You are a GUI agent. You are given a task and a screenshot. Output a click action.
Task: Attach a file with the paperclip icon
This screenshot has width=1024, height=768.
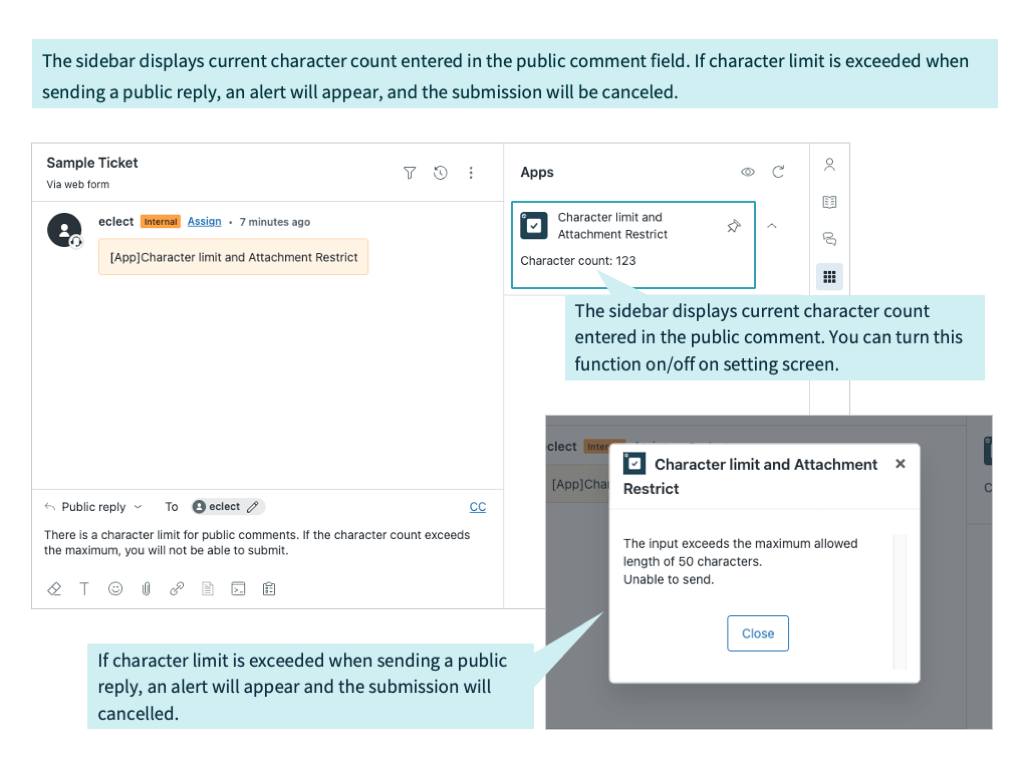pyautogui.click(x=146, y=588)
